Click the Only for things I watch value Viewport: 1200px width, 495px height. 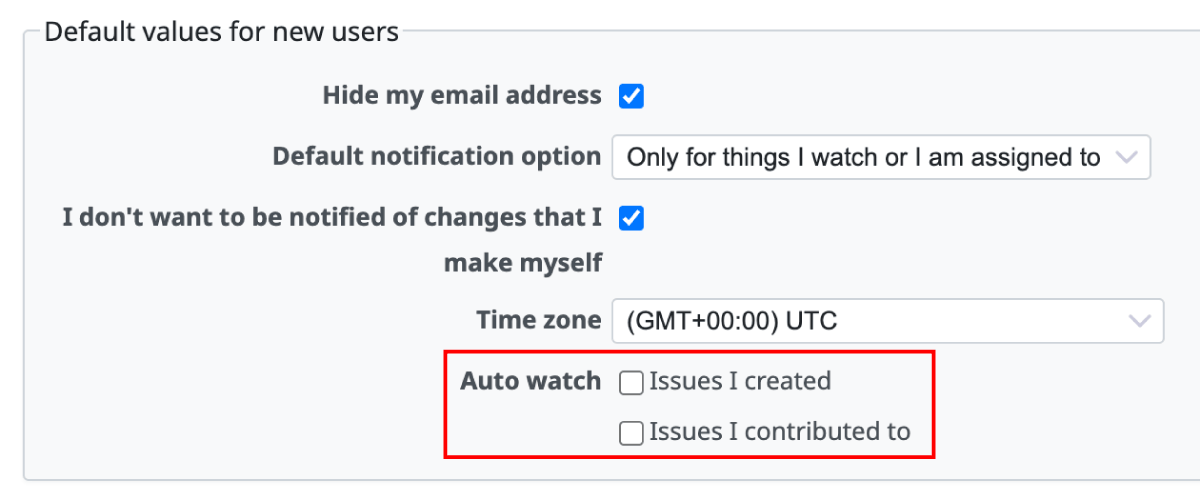coord(862,158)
